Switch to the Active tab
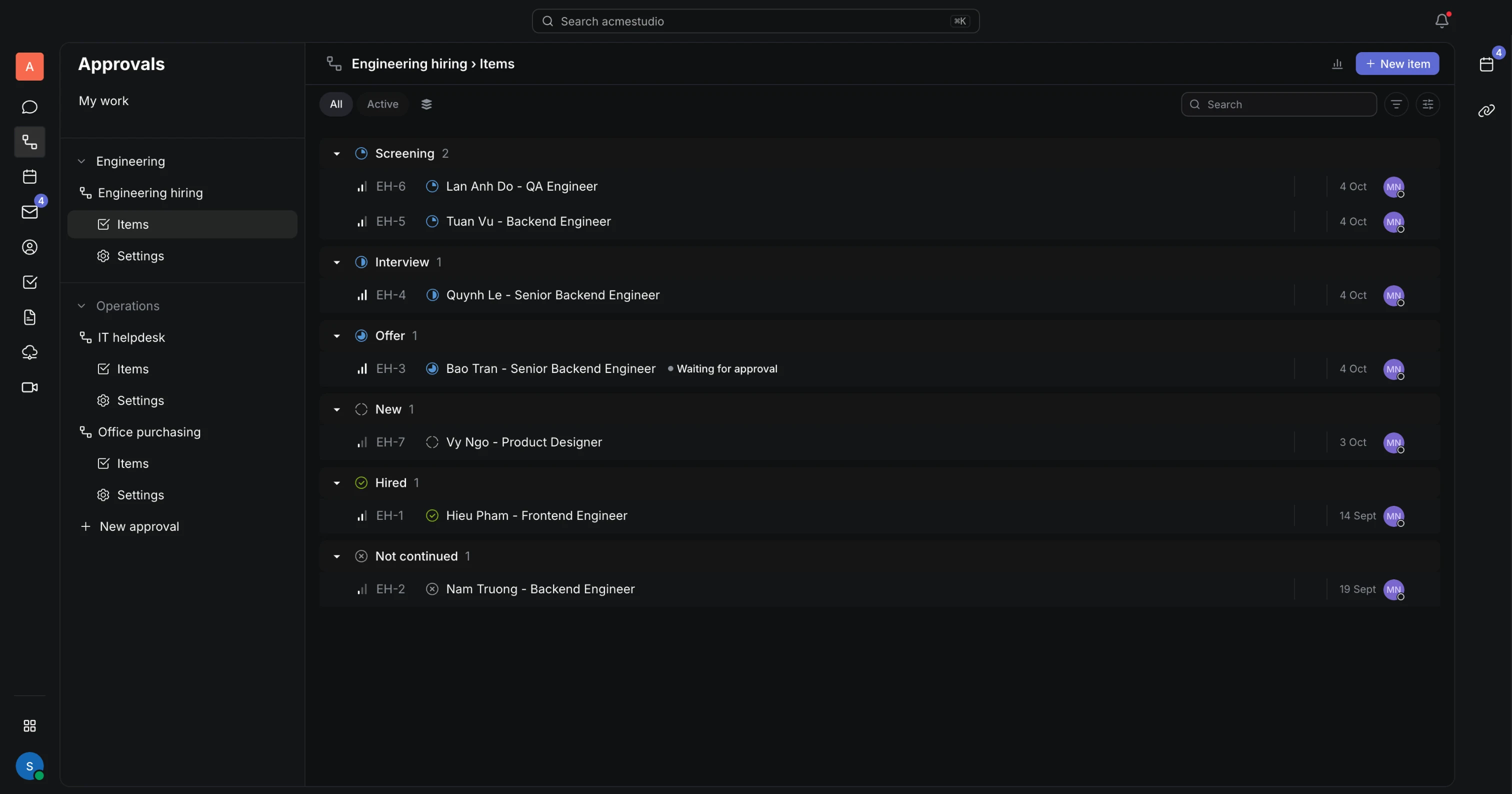 tap(382, 104)
